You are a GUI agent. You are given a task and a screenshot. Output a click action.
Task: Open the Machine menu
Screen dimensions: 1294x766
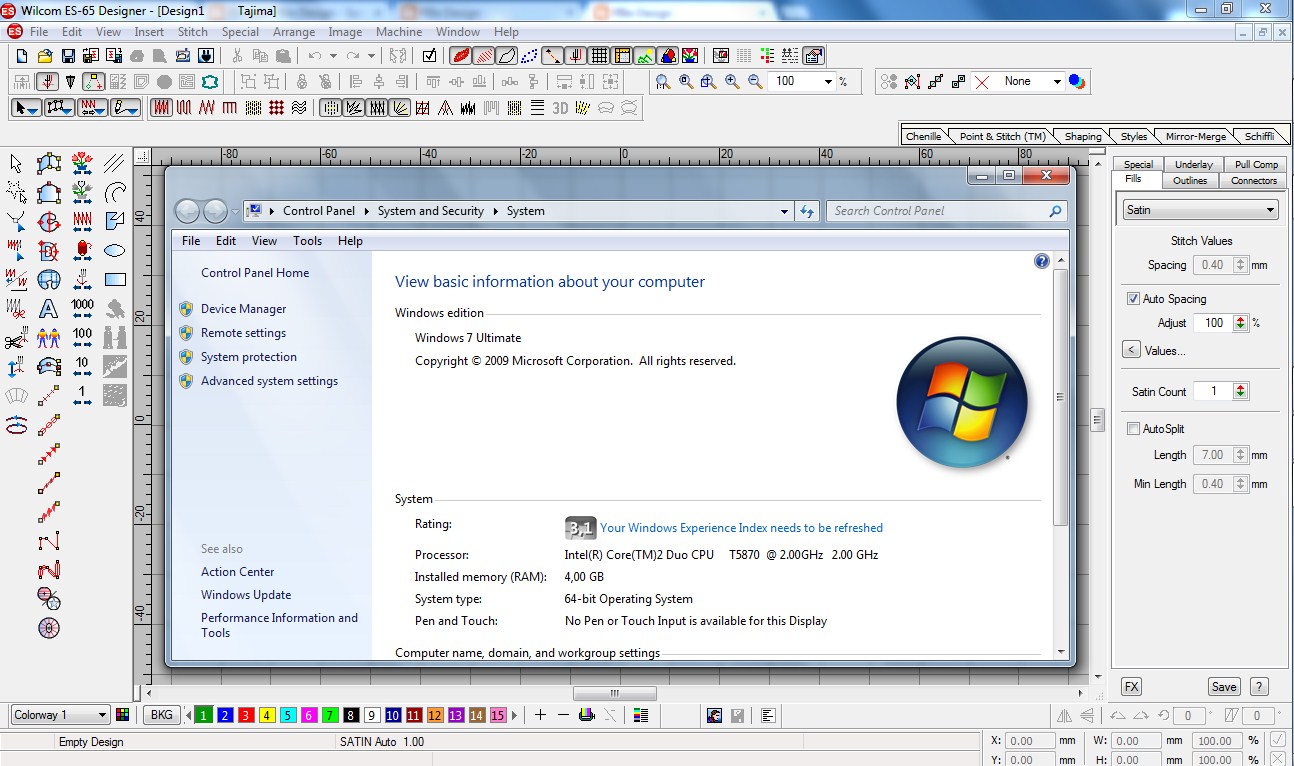[399, 32]
